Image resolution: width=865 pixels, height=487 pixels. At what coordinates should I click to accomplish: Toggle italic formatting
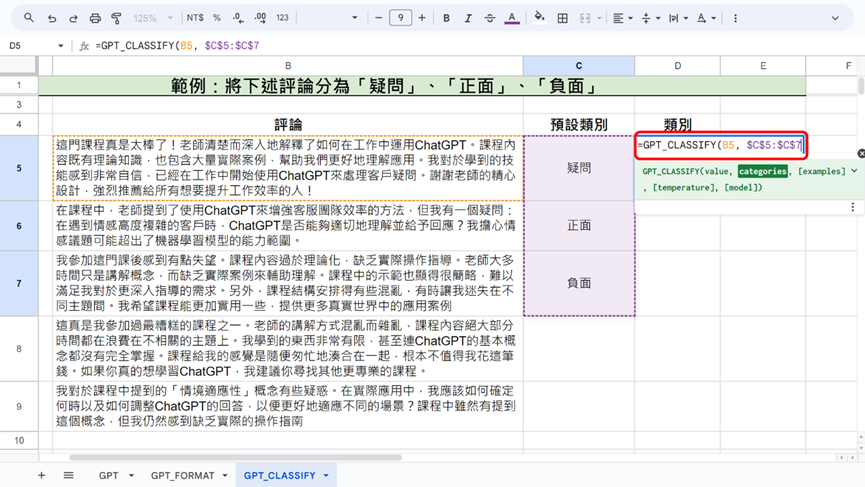(468, 18)
